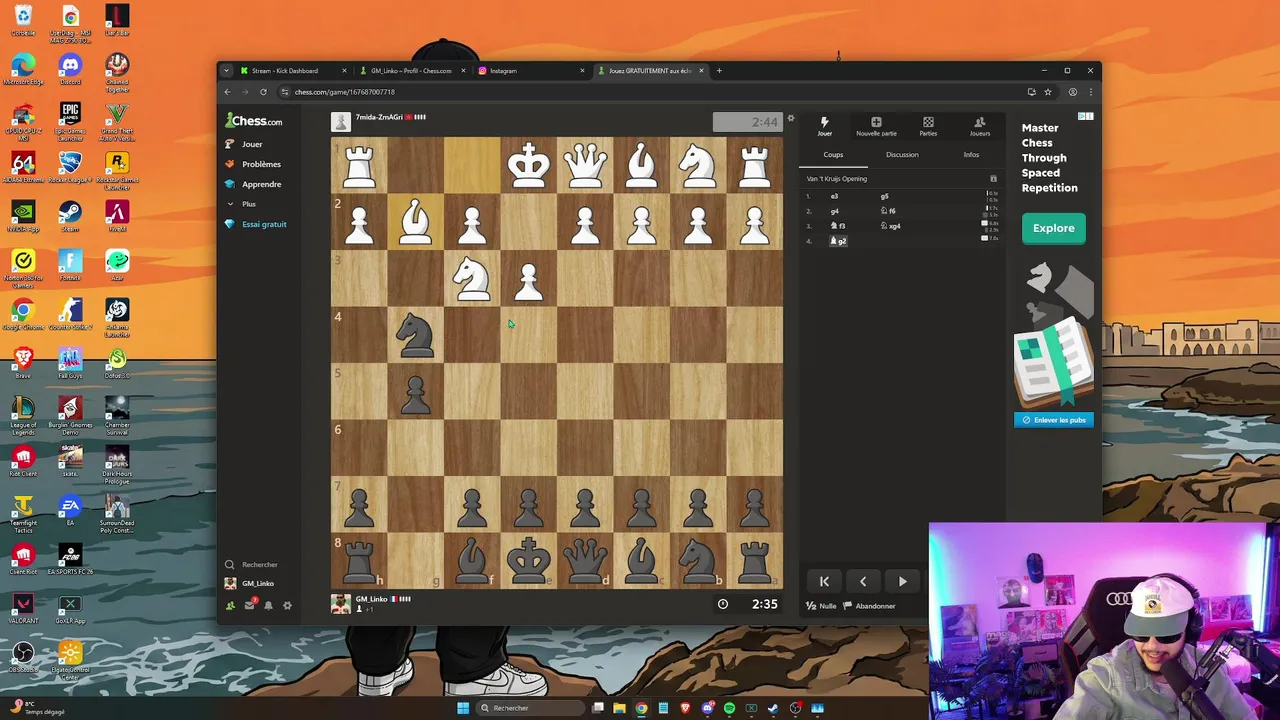The image size is (1280, 720).
Task: Switch to the Discussion tab
Action: 902,155
